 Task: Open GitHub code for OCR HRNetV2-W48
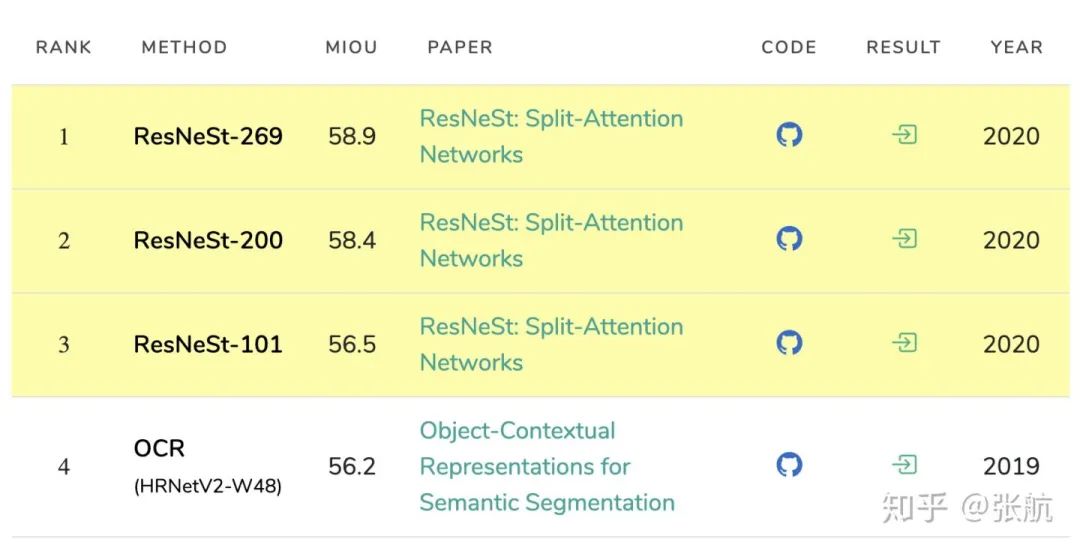point(790,465)
